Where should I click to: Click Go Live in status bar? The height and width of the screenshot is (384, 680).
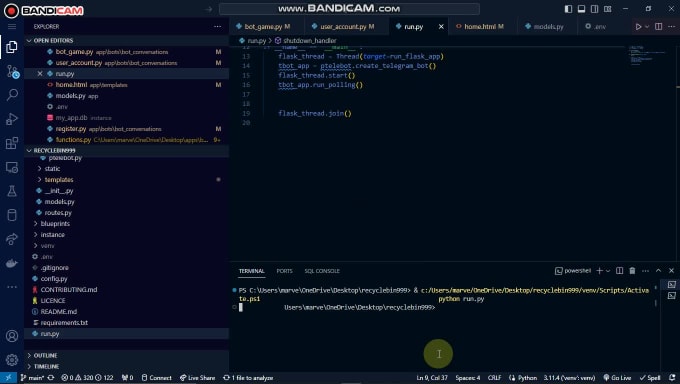(x=617, y=378)
